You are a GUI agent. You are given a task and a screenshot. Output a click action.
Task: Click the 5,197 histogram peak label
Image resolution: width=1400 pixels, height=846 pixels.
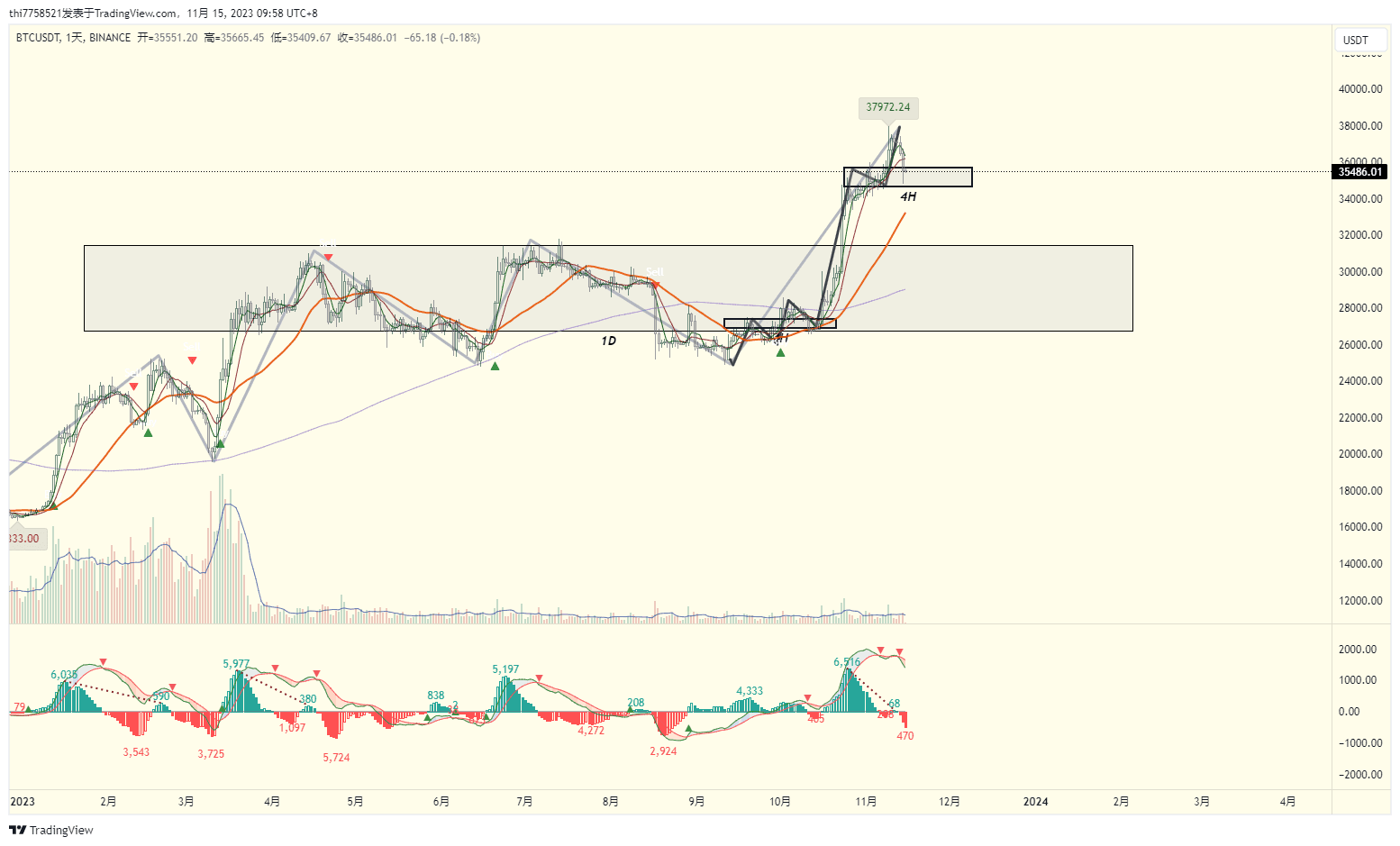tap(505, 669)
